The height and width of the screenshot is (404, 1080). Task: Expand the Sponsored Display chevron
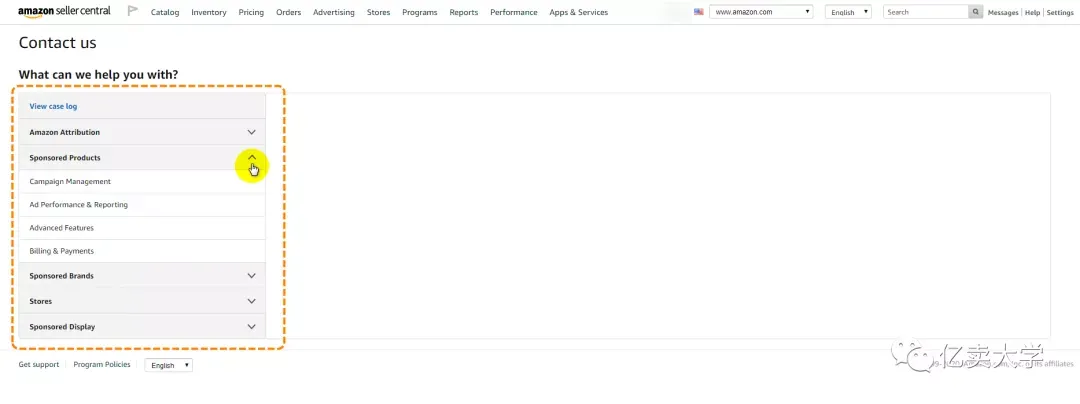tap(251, 327)
